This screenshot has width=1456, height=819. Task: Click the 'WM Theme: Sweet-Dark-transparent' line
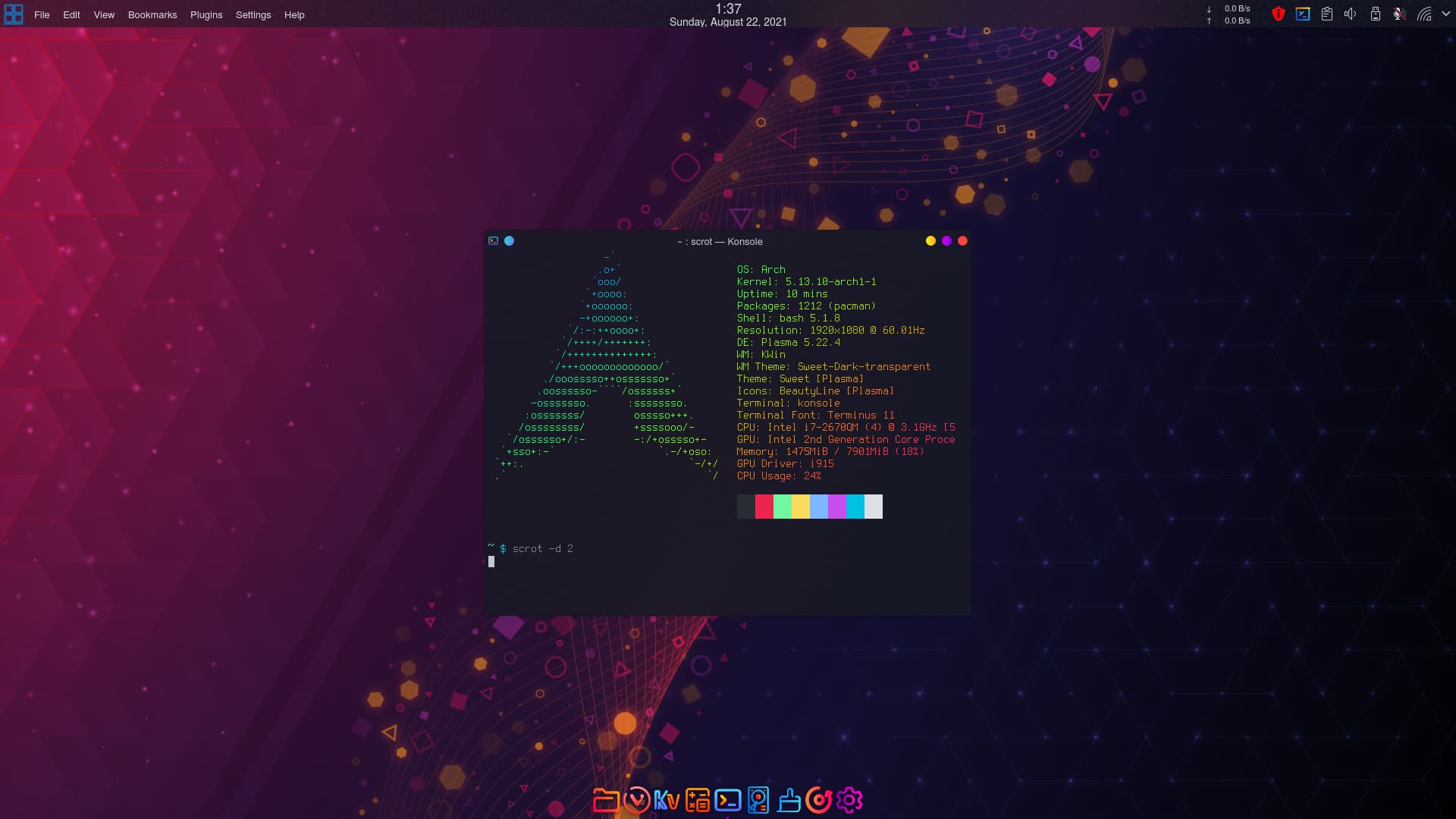[x=834, y=366]
